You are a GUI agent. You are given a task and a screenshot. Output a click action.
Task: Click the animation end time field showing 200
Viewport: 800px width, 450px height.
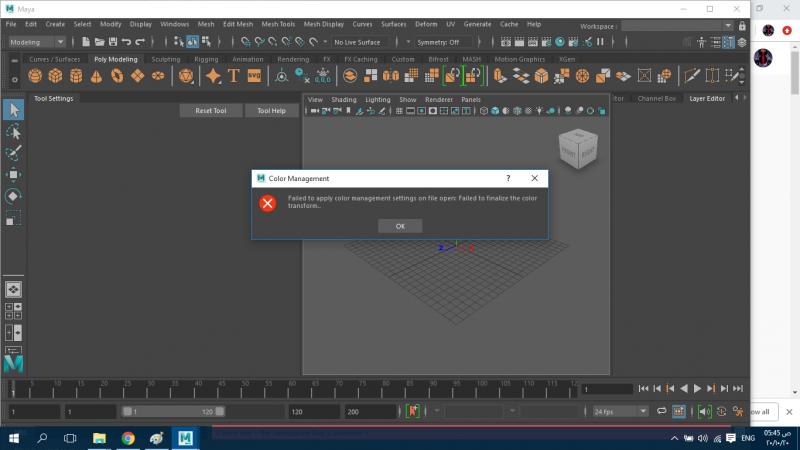point(370,411)
